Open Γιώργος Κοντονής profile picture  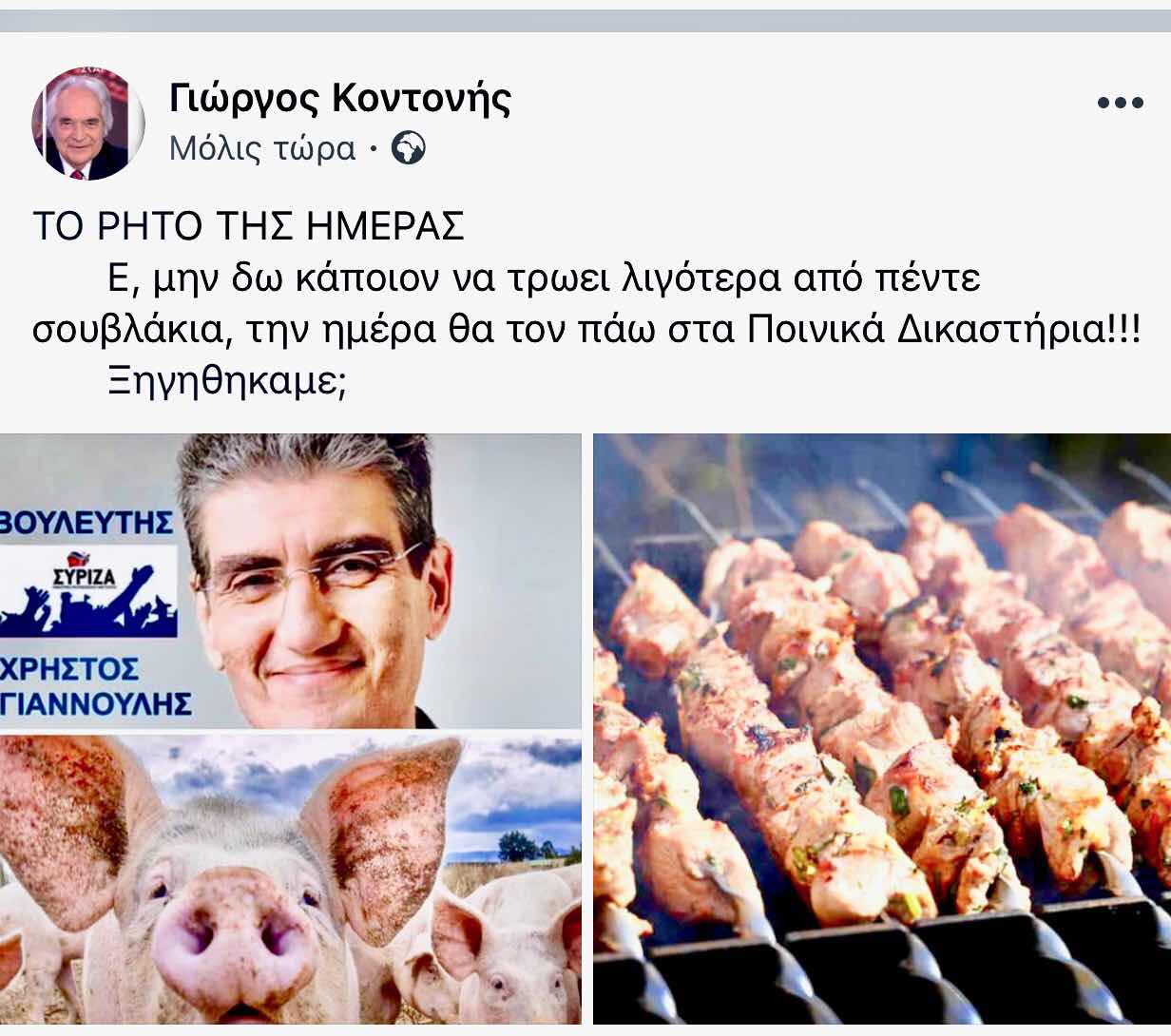click(x=88, y=124)
